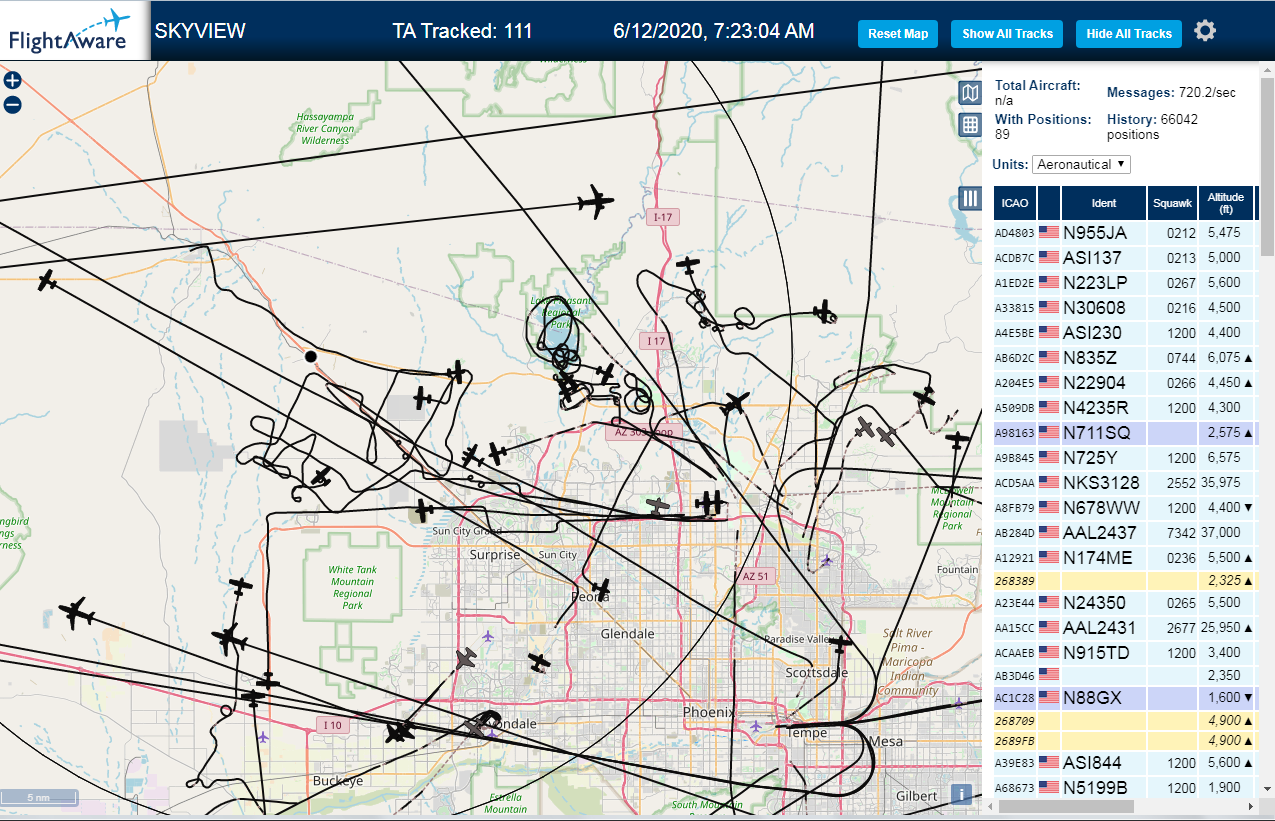Select the aircraft icon above Scottsdale
1275x821 pixels.
(x=841, y=644)
